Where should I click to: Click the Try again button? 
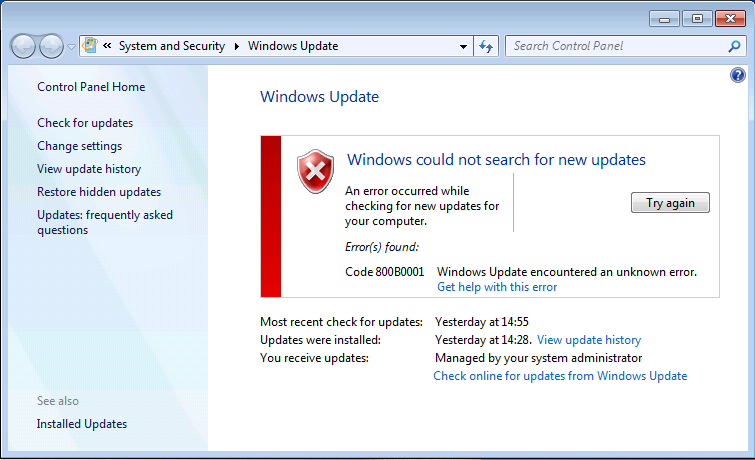coord(670,203)
